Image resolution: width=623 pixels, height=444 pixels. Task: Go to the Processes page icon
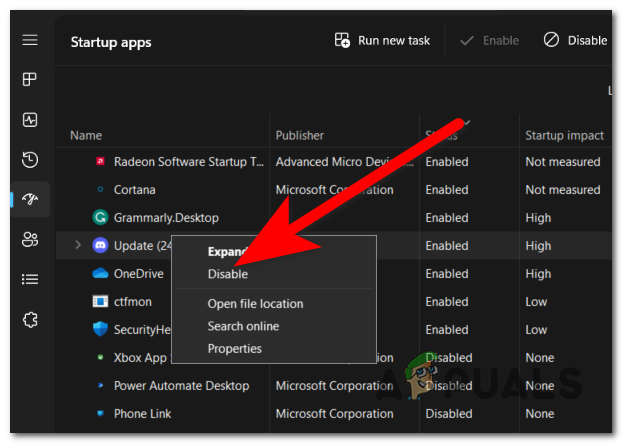[x=30, y=79]
